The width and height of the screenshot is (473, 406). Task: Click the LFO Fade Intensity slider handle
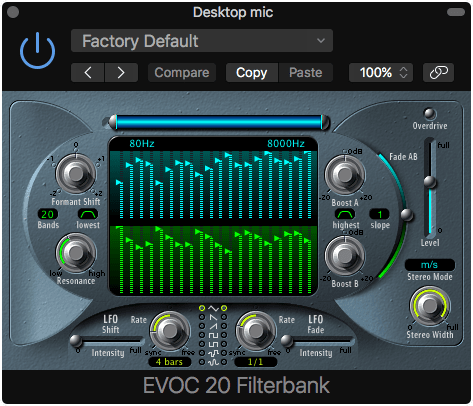click(287, 341)
